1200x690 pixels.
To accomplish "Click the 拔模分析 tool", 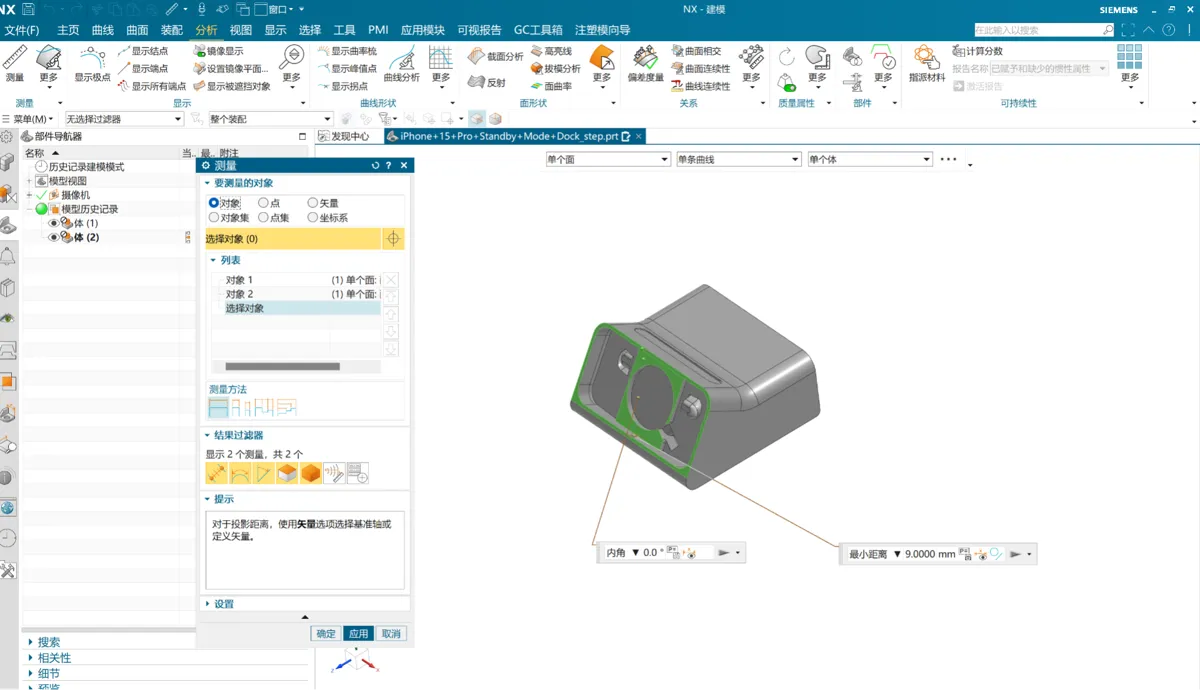I will tap(555, 68).
